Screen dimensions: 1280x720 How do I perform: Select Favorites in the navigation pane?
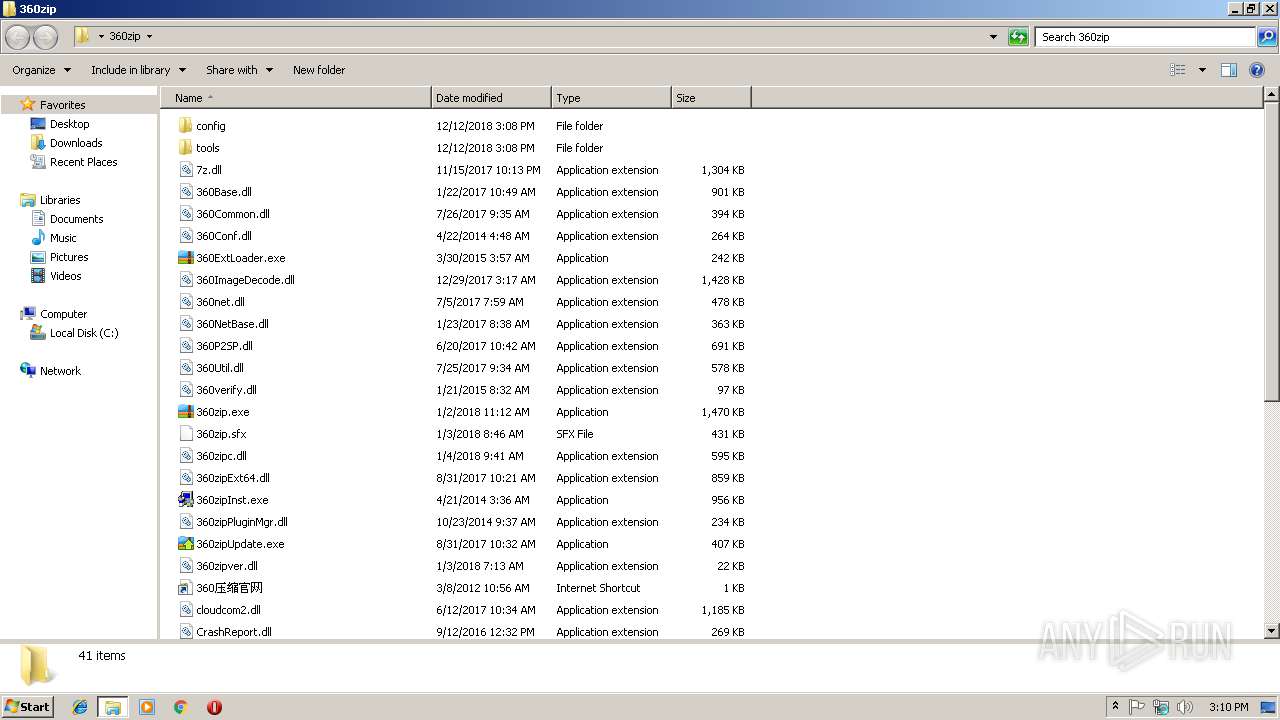62,105
